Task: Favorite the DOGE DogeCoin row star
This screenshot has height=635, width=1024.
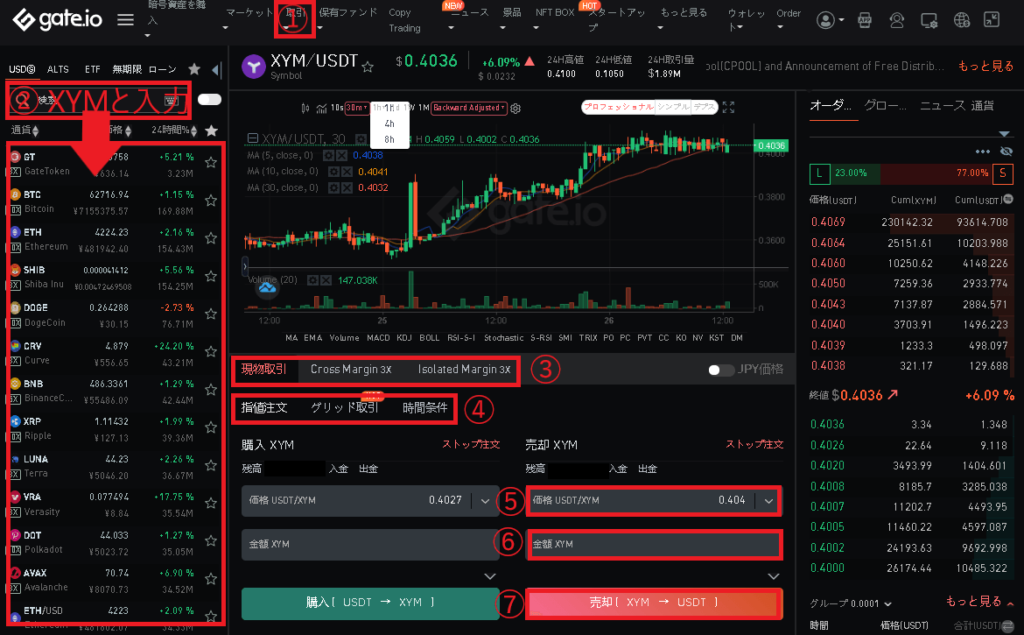Action: 210,314
